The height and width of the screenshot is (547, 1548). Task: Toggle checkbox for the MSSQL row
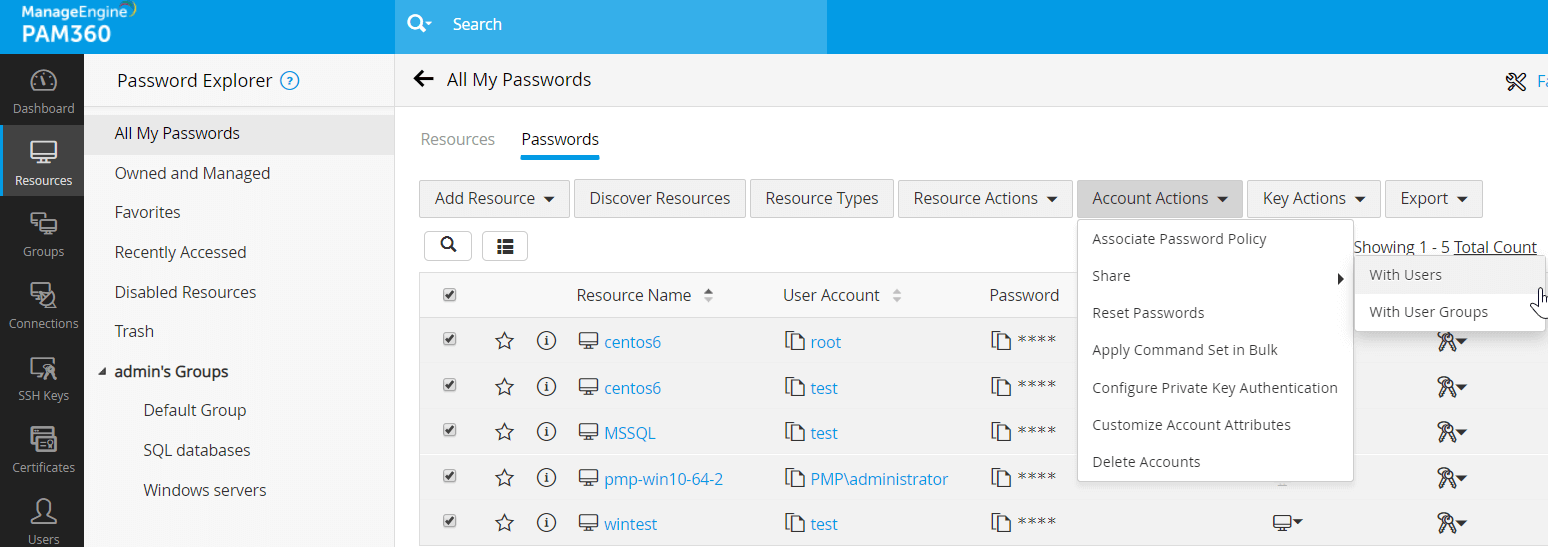449,430
